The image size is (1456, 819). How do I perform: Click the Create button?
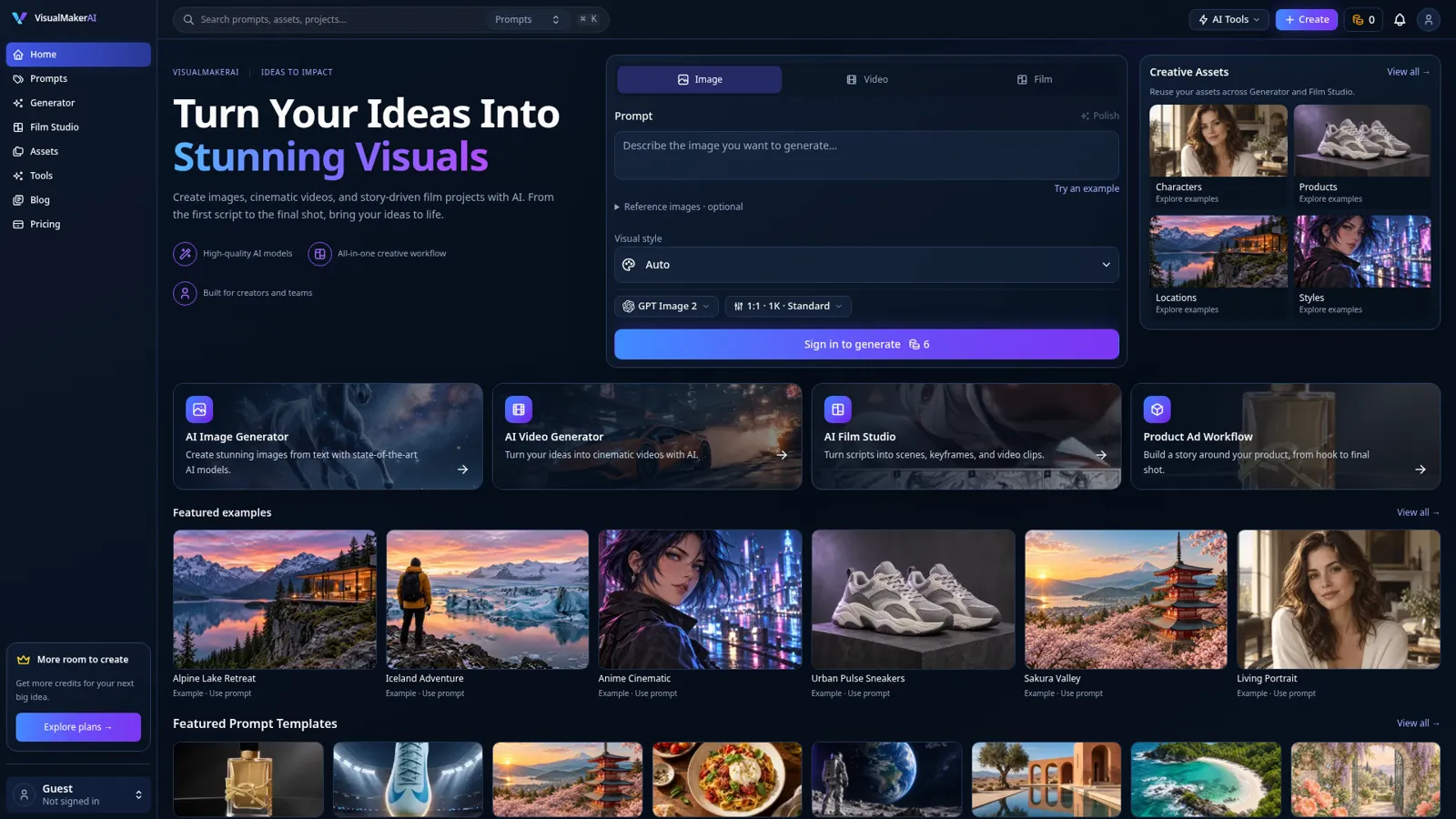(1306, 19)
